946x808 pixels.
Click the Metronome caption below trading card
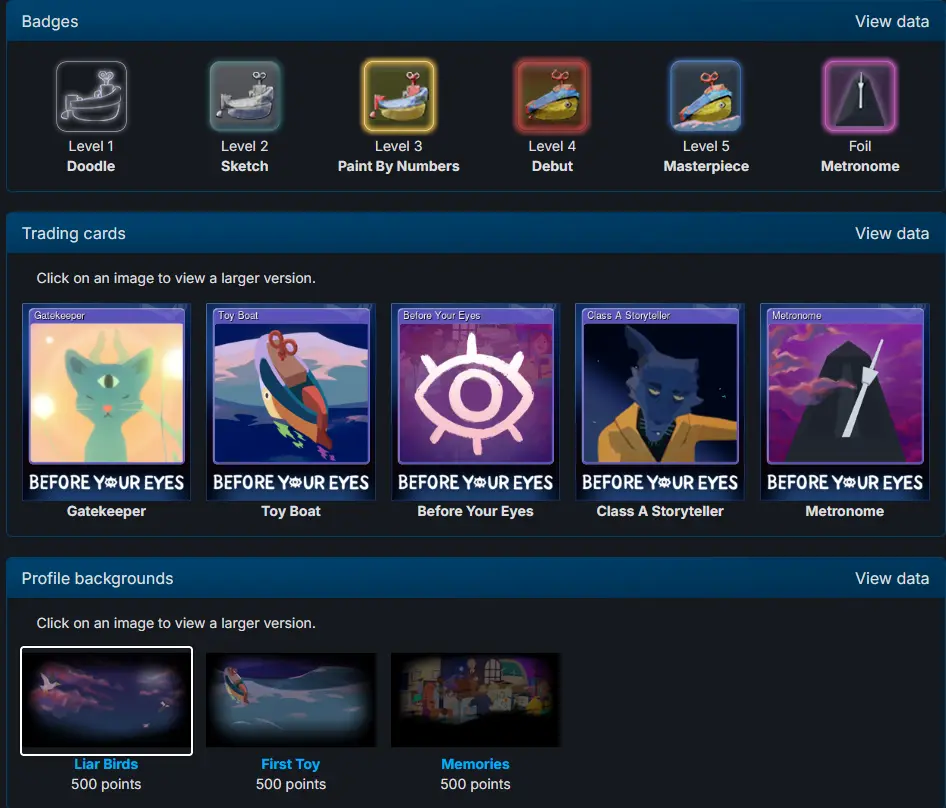point(845,511)
